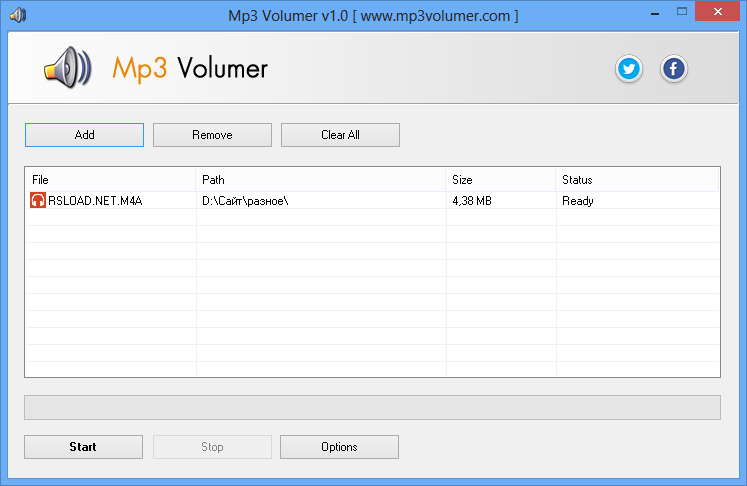Click the headphone icon beside RSLOAD.NET.M4A
Viewport: 747px width, 486px height.
click(38, 201)
